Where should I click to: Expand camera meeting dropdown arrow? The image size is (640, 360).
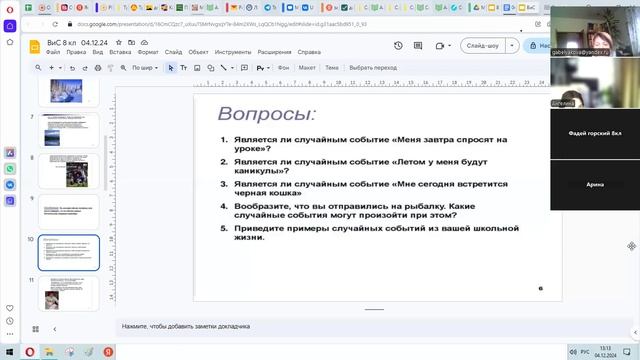click(449, 46)
